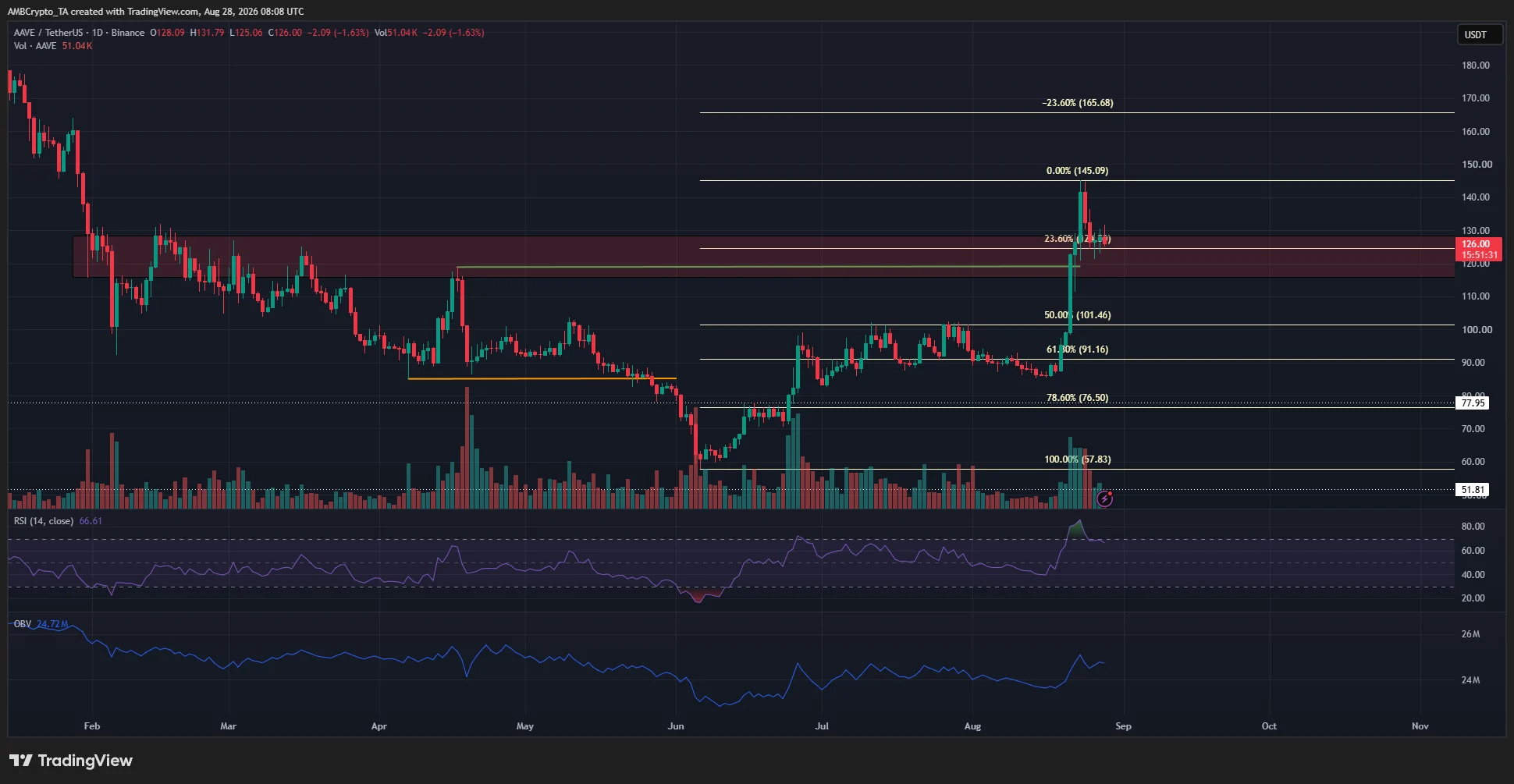Select the OBV indicator label

pyautogui.click(x=23, y=624)
